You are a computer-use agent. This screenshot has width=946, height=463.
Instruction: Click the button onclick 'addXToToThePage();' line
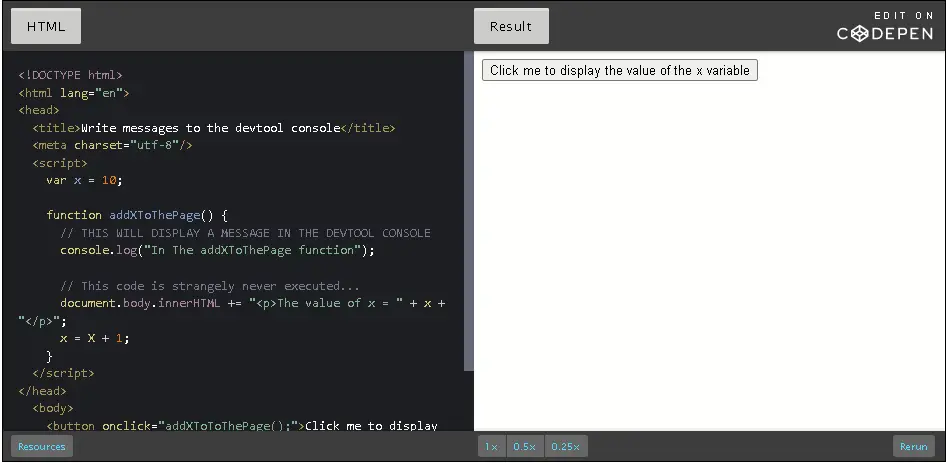pos(241,425)
